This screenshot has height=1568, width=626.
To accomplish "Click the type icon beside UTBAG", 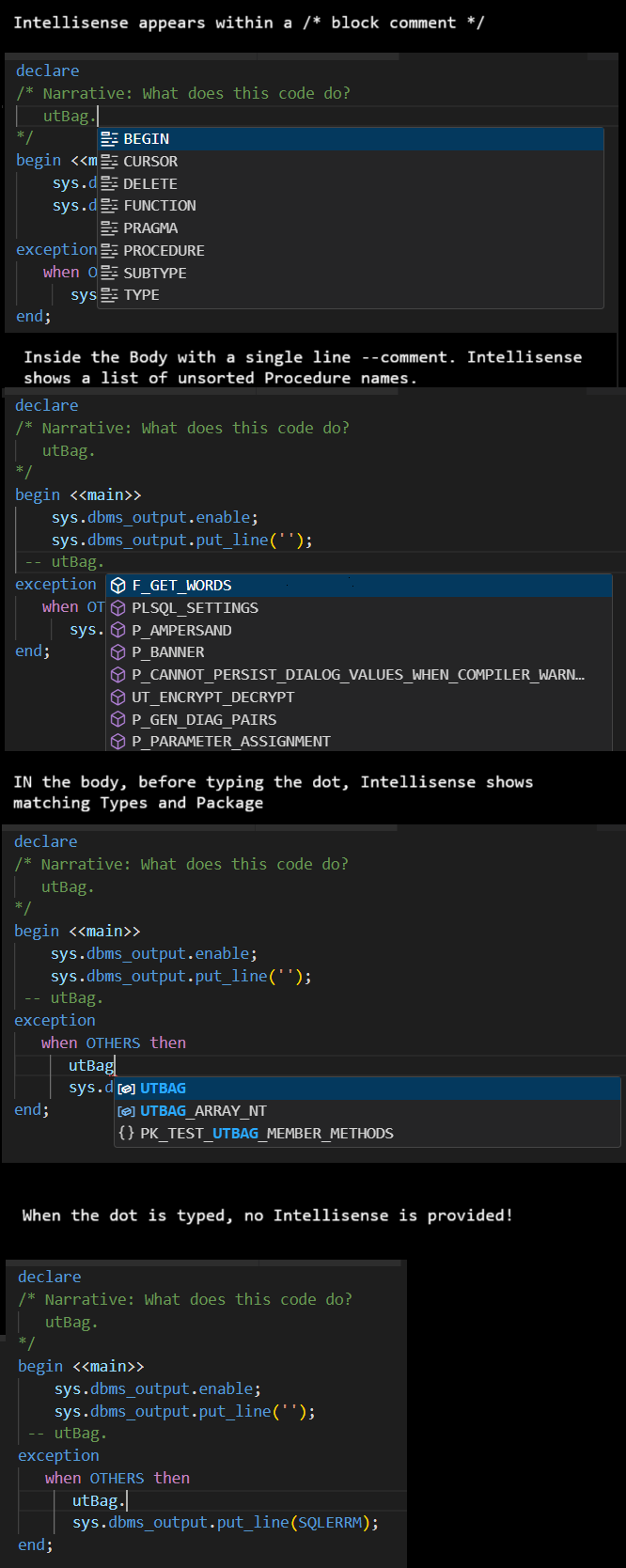I will (x=127, y=1089).
